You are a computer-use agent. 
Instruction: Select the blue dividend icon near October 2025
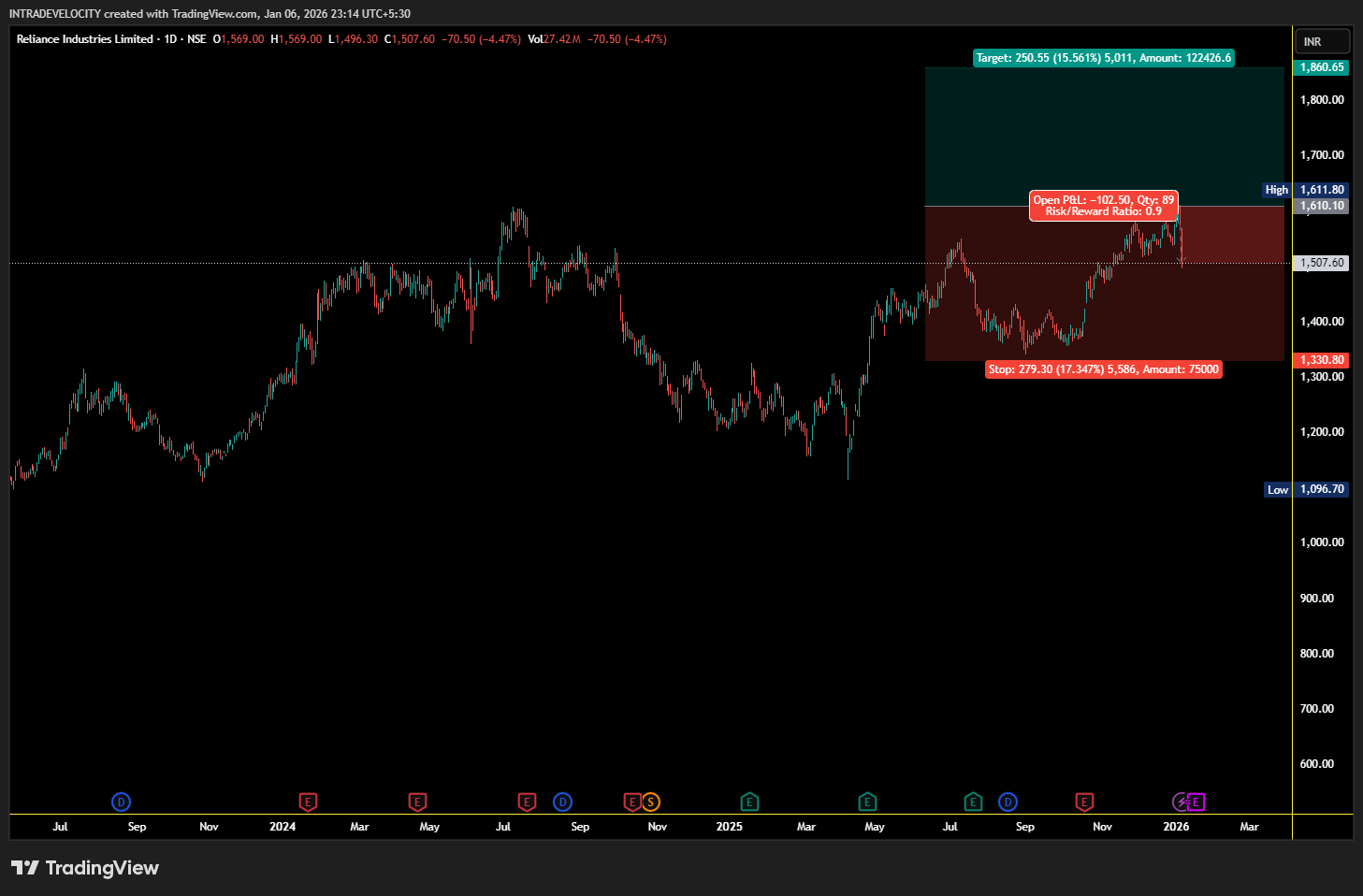click(x=1008, y=802)
